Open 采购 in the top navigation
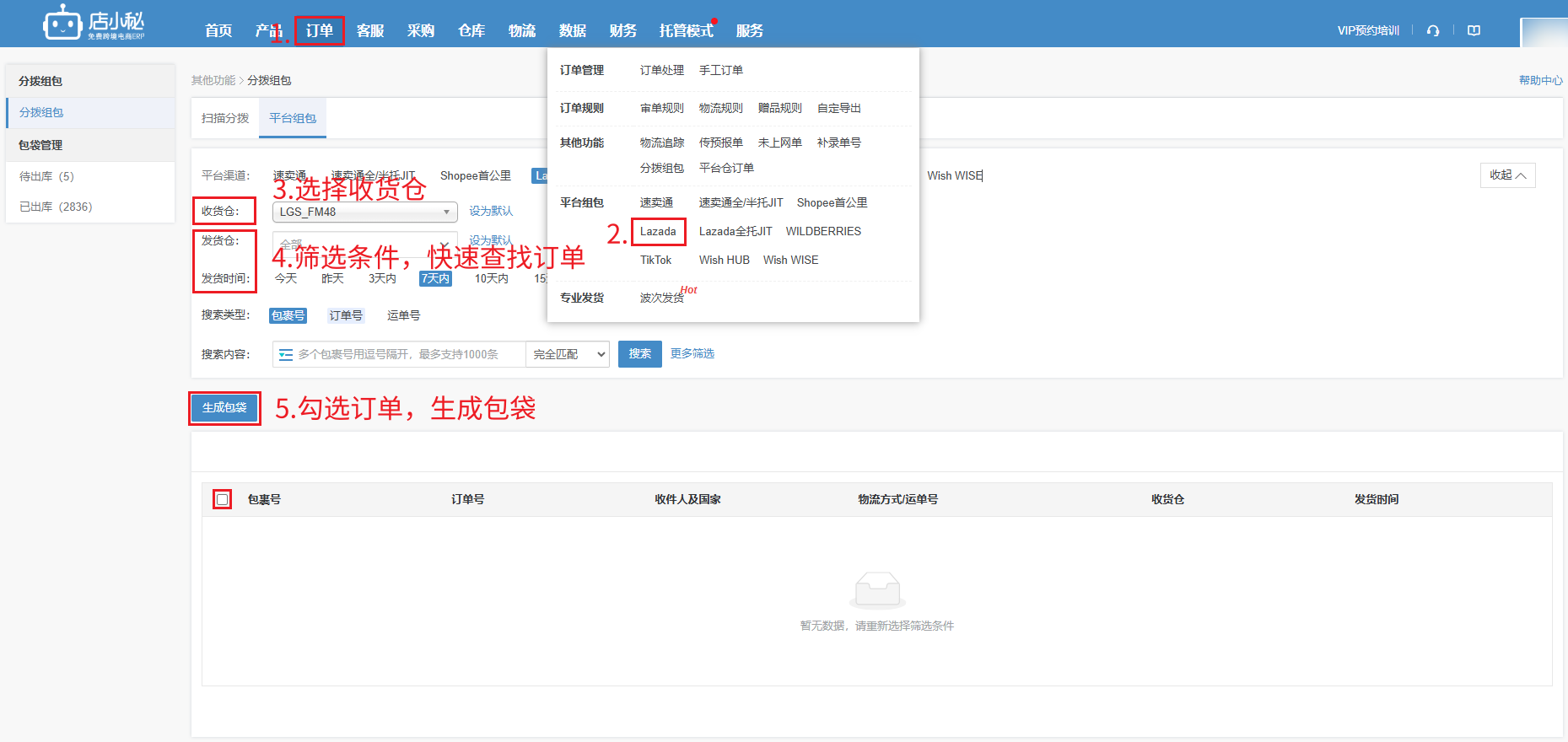Viewport: 1568px width, 742px height. point(421,30)
